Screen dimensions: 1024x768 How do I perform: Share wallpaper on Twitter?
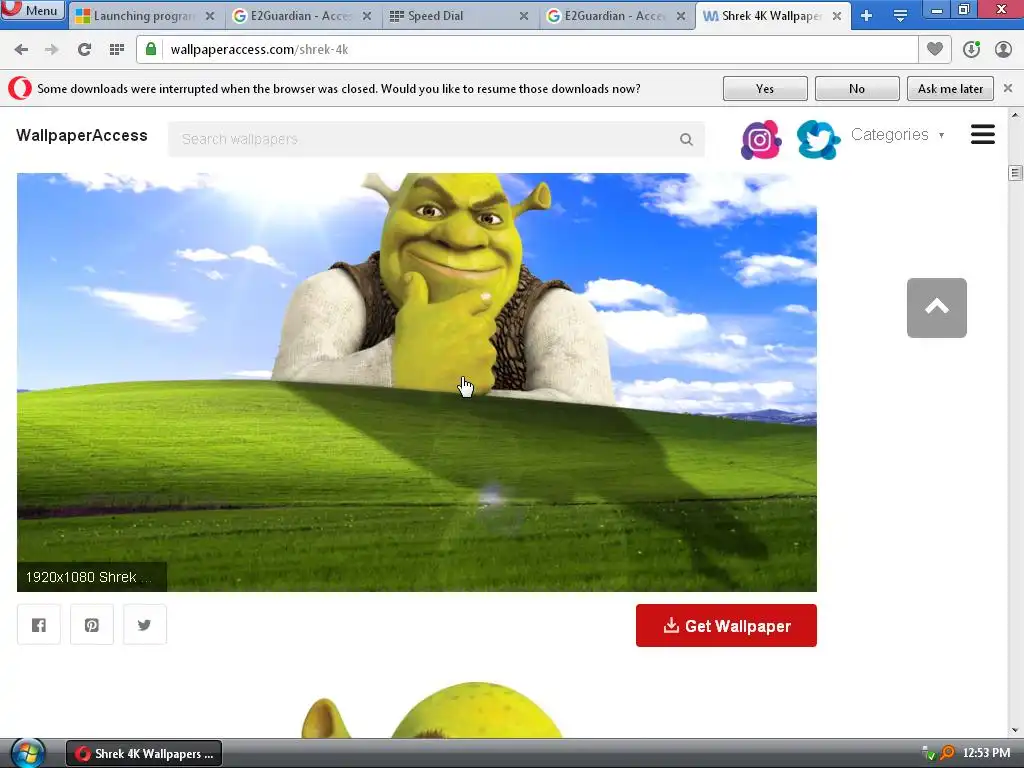(x=144, y=625)
